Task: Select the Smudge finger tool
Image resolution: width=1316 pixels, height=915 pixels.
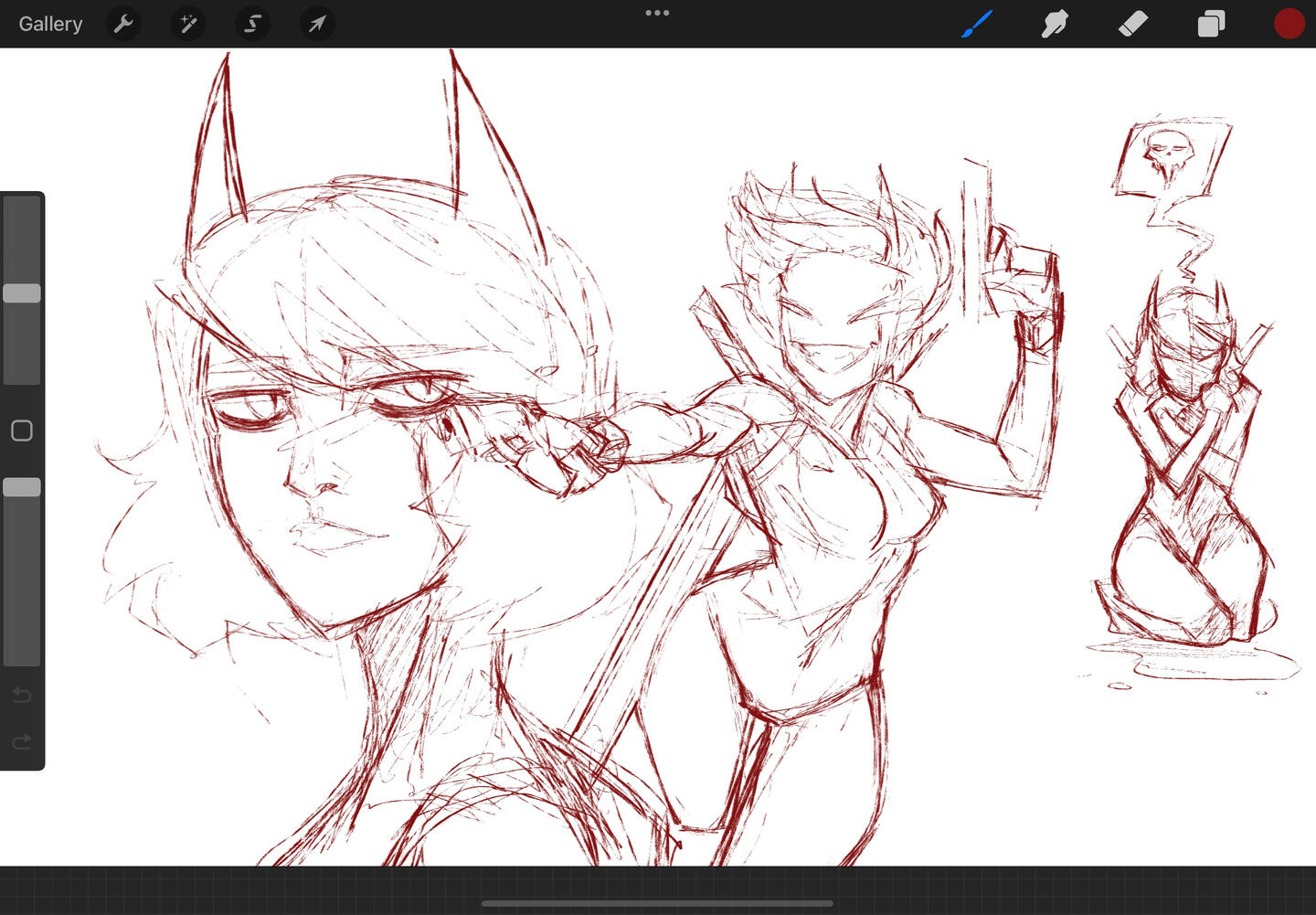Action: (1055, 24)
